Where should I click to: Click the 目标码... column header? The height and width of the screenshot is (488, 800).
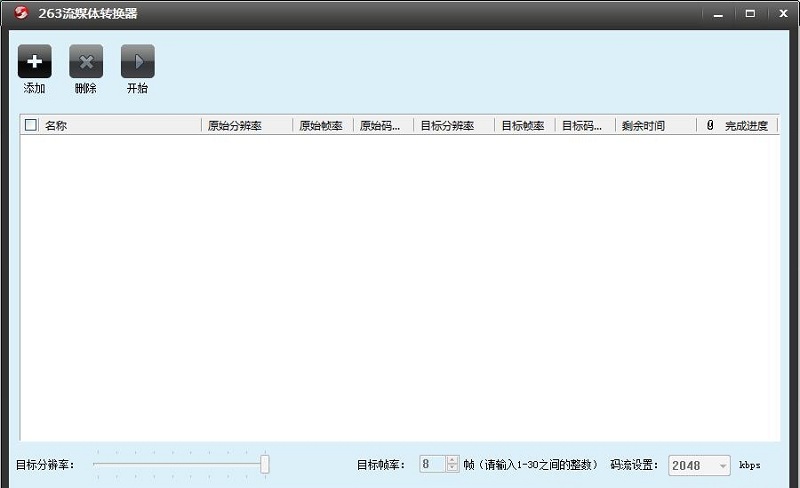585,126
